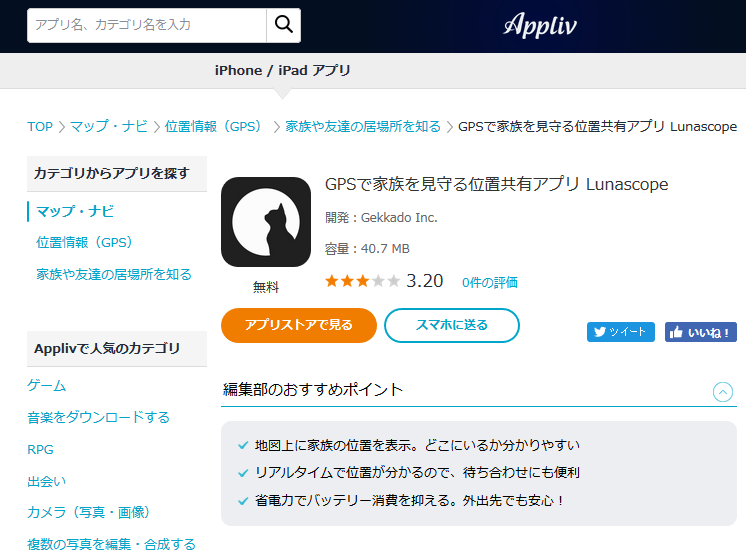Open マップ・ナビ breadcrumb link

[x=109, y=127]
